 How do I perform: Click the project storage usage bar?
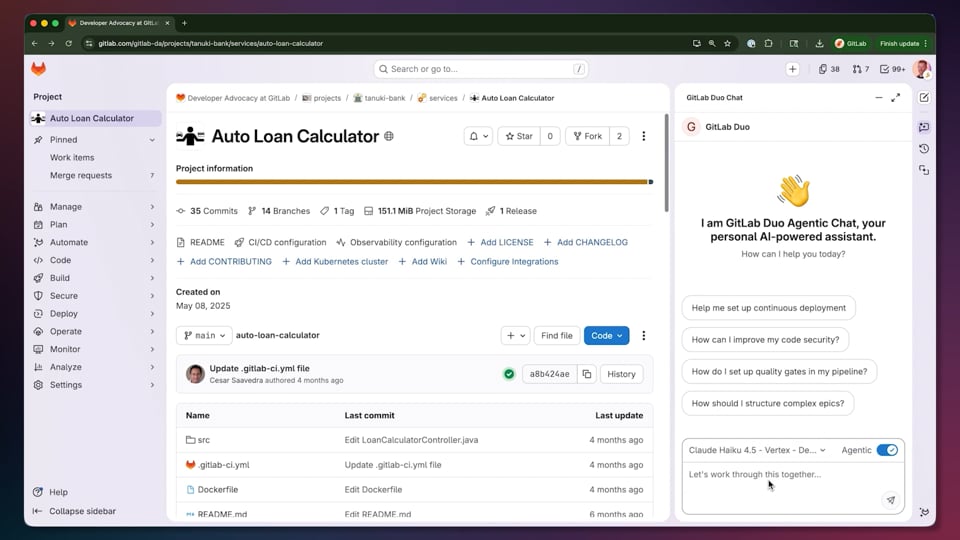414,182
